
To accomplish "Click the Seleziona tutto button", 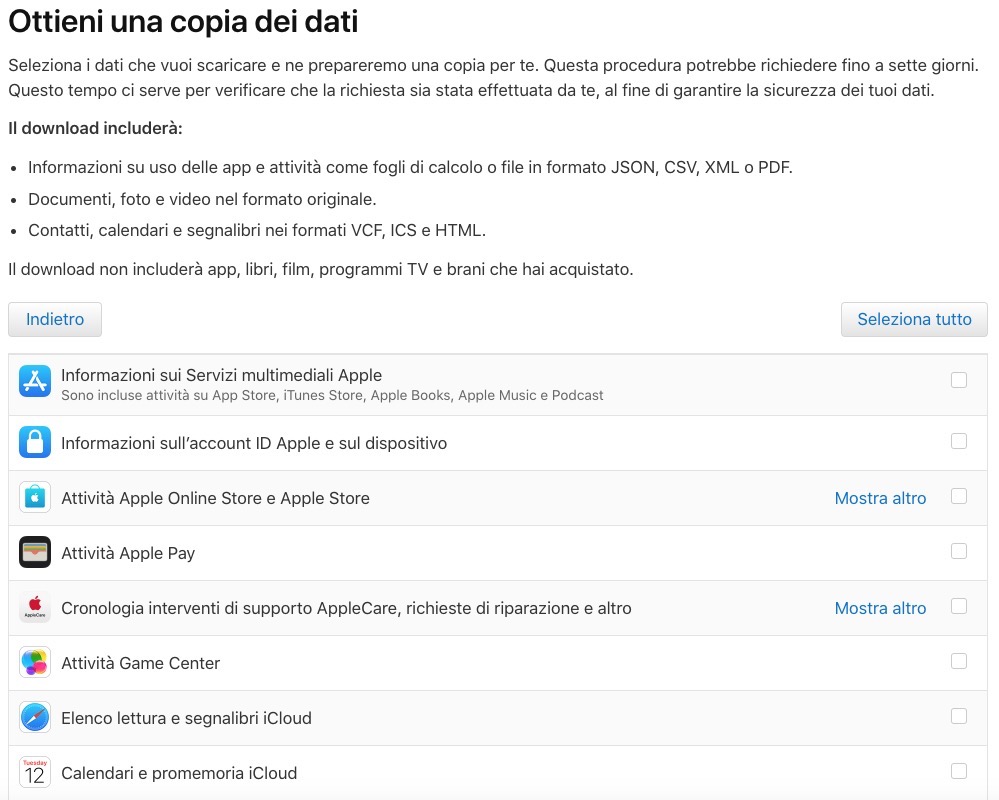I will [x=914, y=320].
